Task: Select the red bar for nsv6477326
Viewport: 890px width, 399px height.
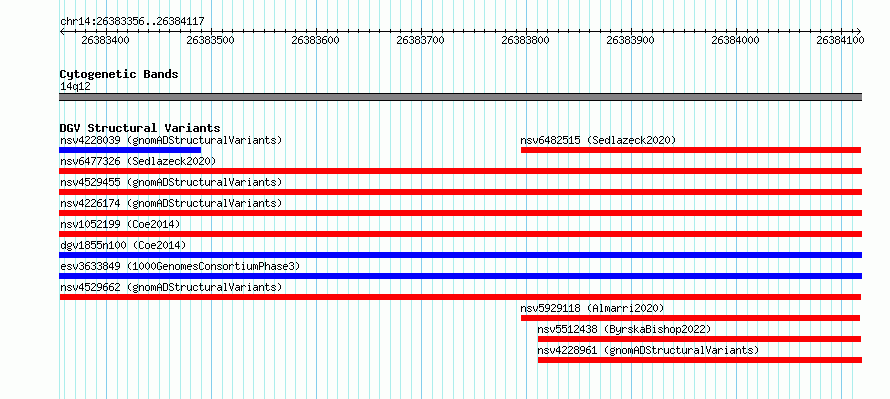Action: 460,171
